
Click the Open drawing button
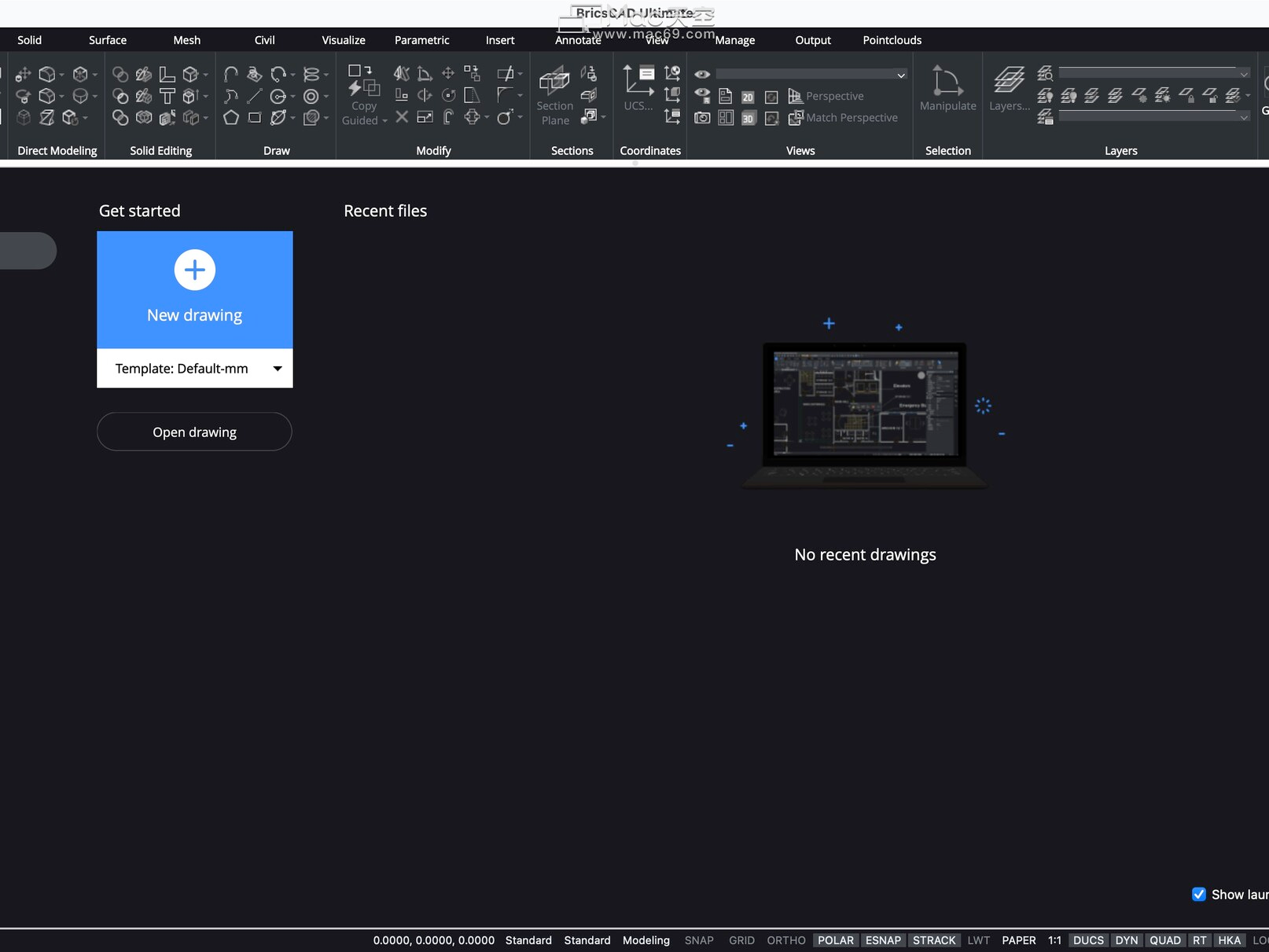click(194, 432)
